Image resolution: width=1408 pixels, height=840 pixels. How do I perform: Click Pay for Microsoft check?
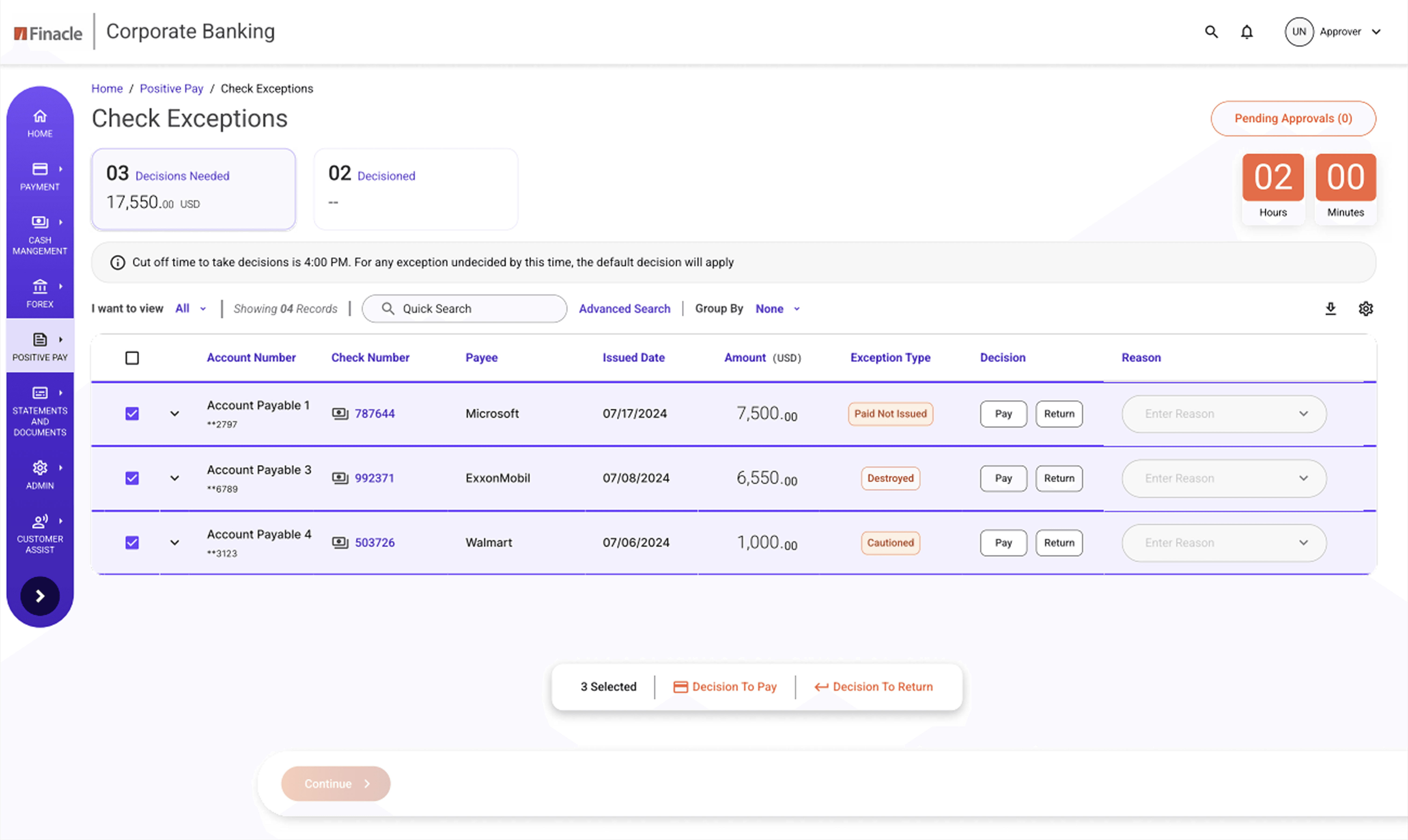coord(1003,414)
